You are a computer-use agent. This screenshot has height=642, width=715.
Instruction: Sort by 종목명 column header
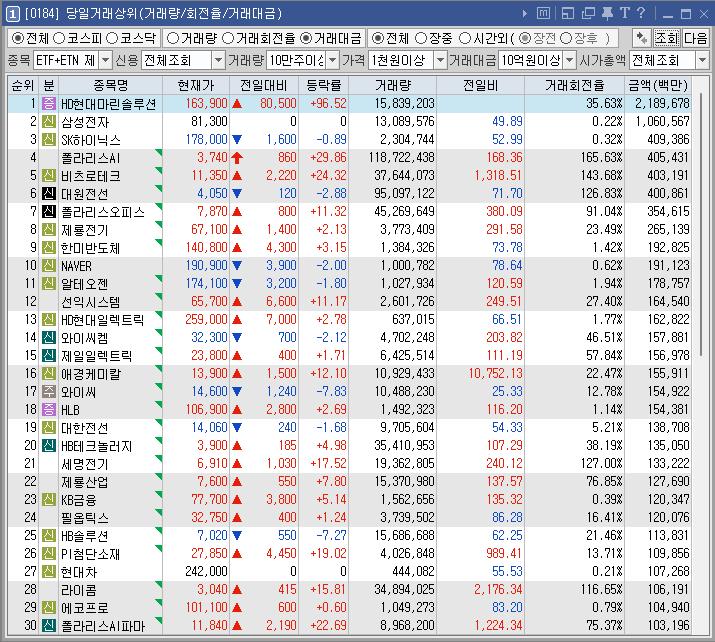coord(110,85)
